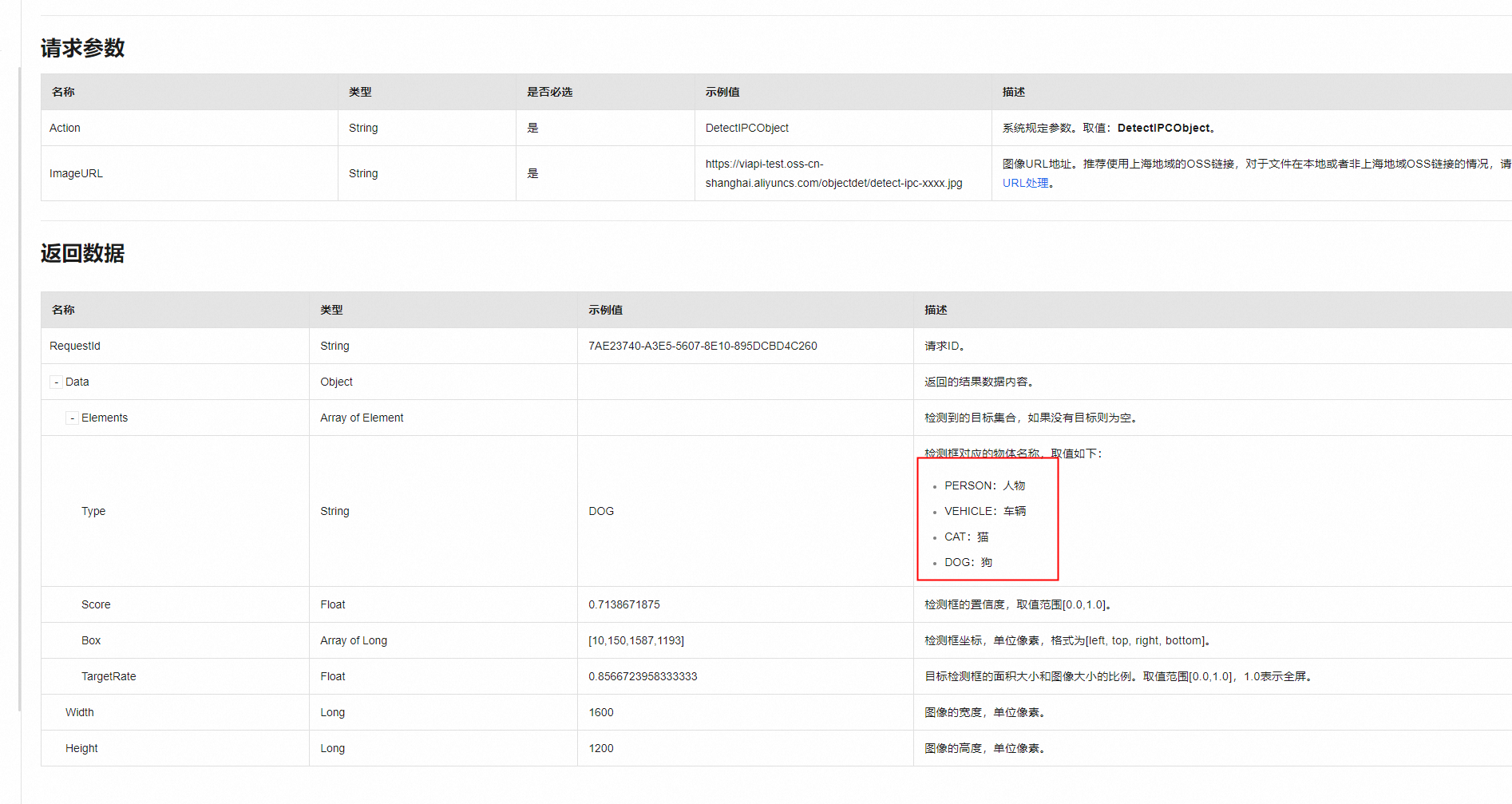1512x804 pixels.
Task: Click the PERSON：人物 list item
Action: pos(984,485)
